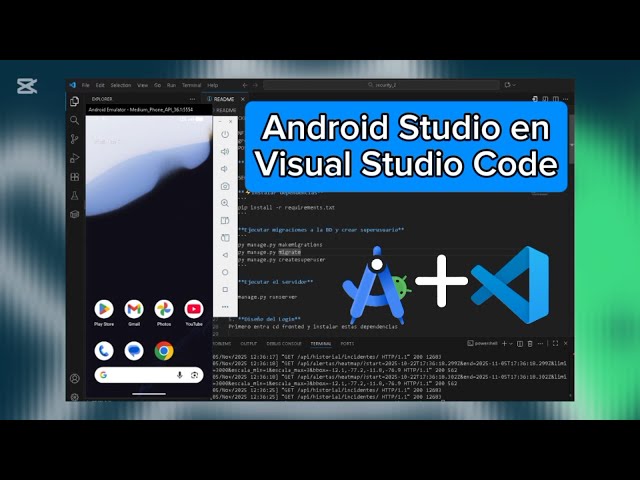640x480 pixels.
Task: Take an emulator screenshot with camera icon
Action: pyautogui.click(x=225, y=186)
